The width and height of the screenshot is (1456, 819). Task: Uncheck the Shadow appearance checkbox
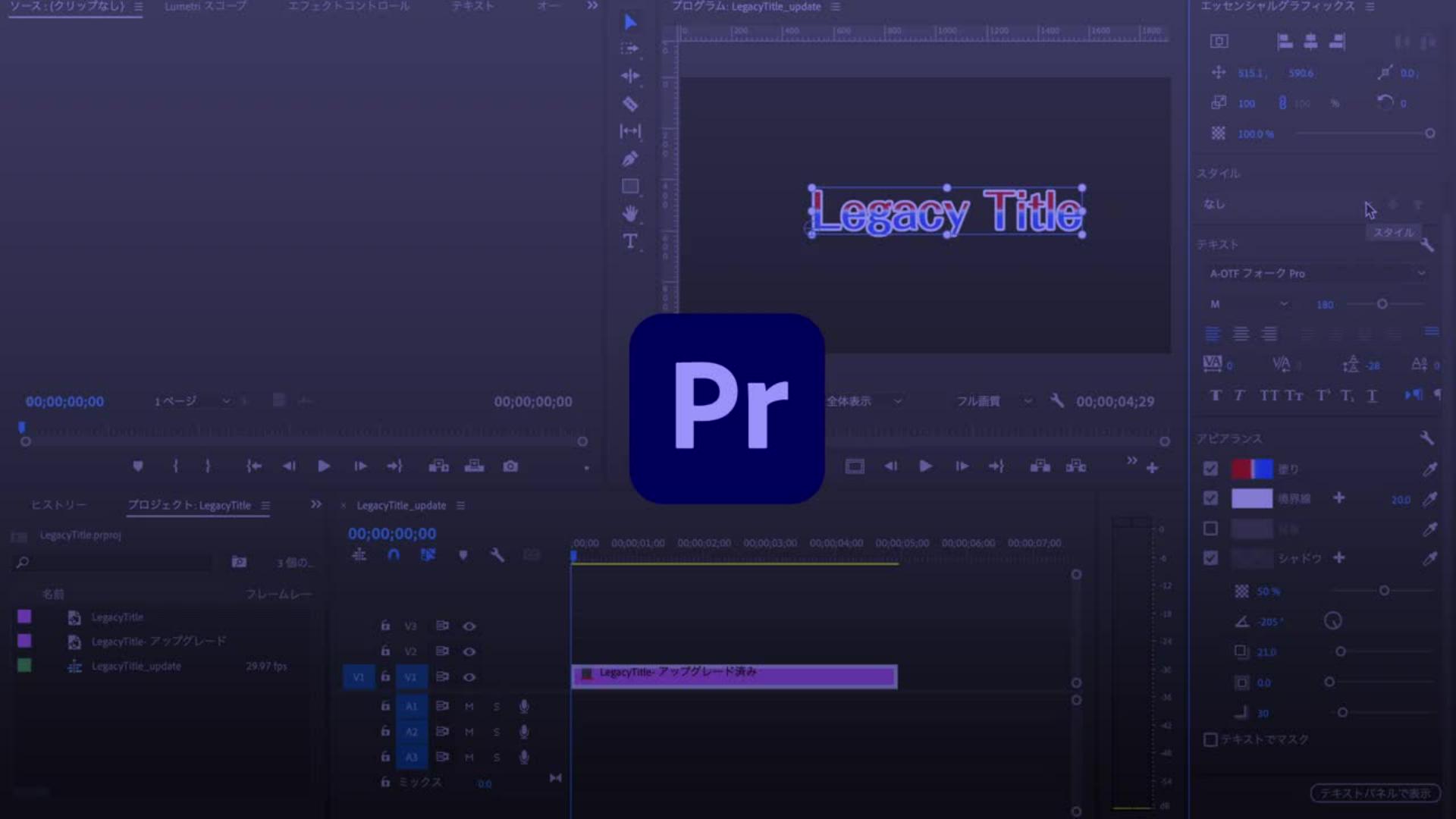(x=1210, y=558)
